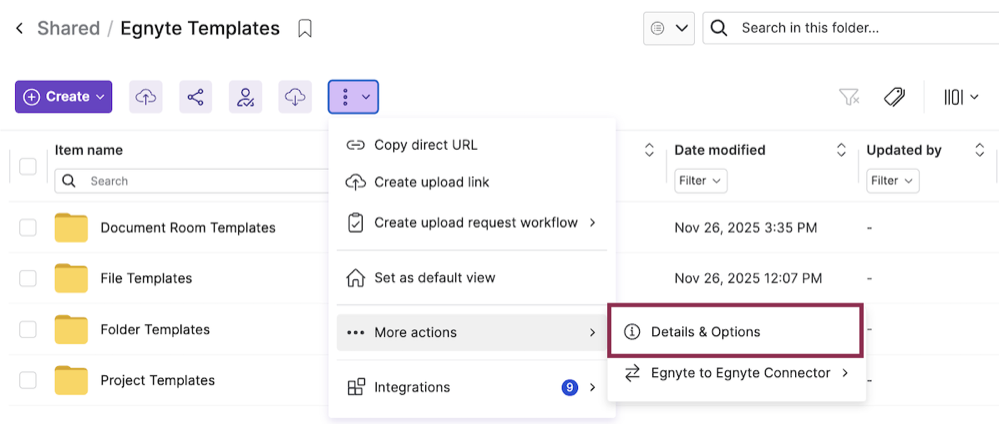Open the column layout view selector
999x424 pixels.
point(961,97)
